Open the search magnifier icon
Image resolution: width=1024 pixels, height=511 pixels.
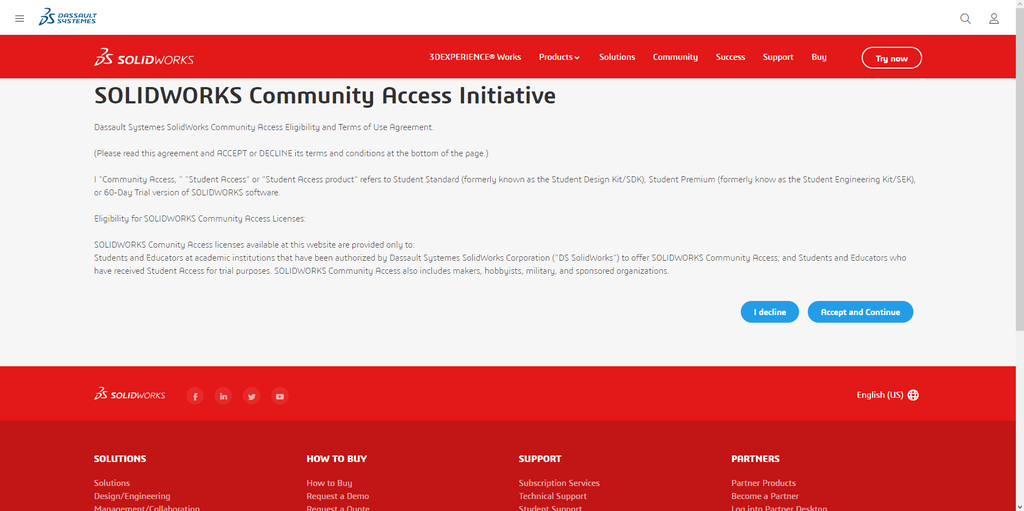click(x=965, y=18)
